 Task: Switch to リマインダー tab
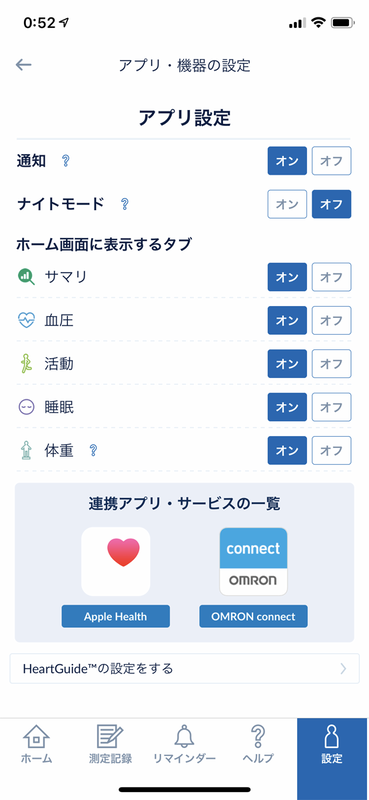(x=184, y=744)
